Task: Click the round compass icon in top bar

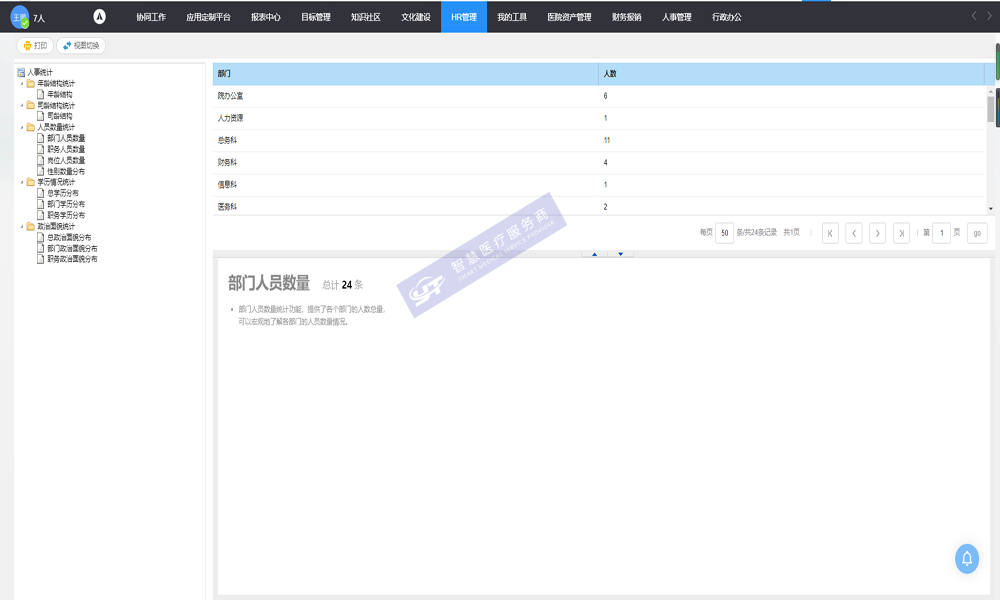Action: point(99,17)
